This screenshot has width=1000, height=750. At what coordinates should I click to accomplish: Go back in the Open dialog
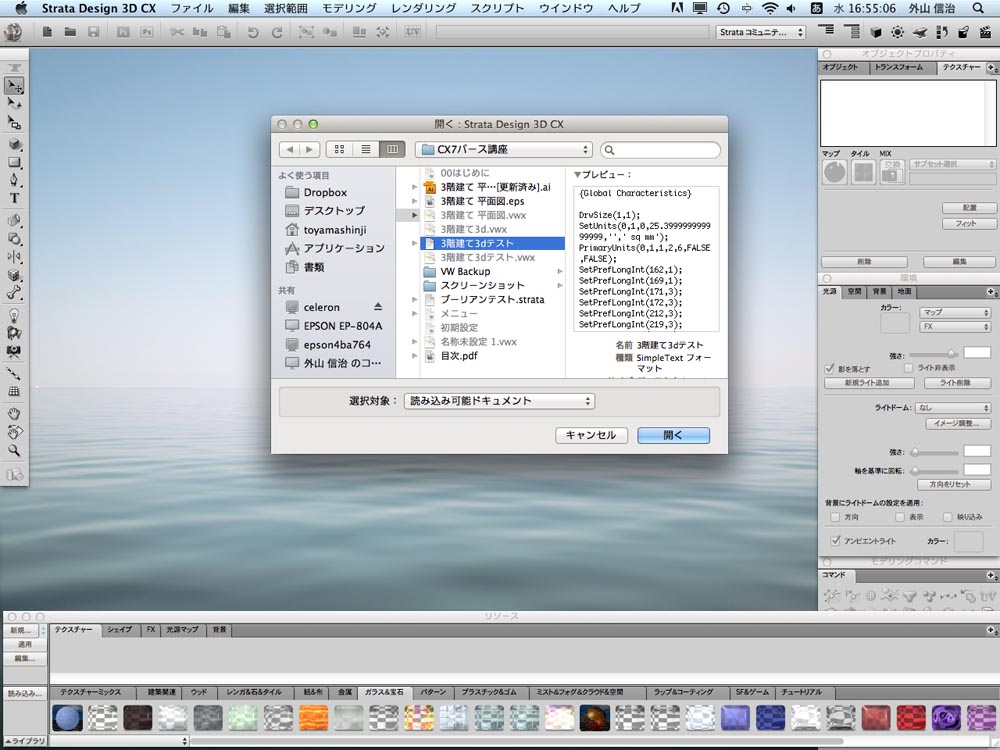coord(290,149)
